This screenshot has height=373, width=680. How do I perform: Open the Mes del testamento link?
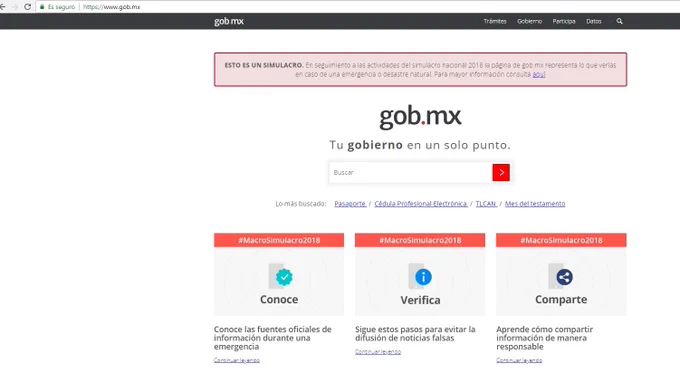(535, 204)
